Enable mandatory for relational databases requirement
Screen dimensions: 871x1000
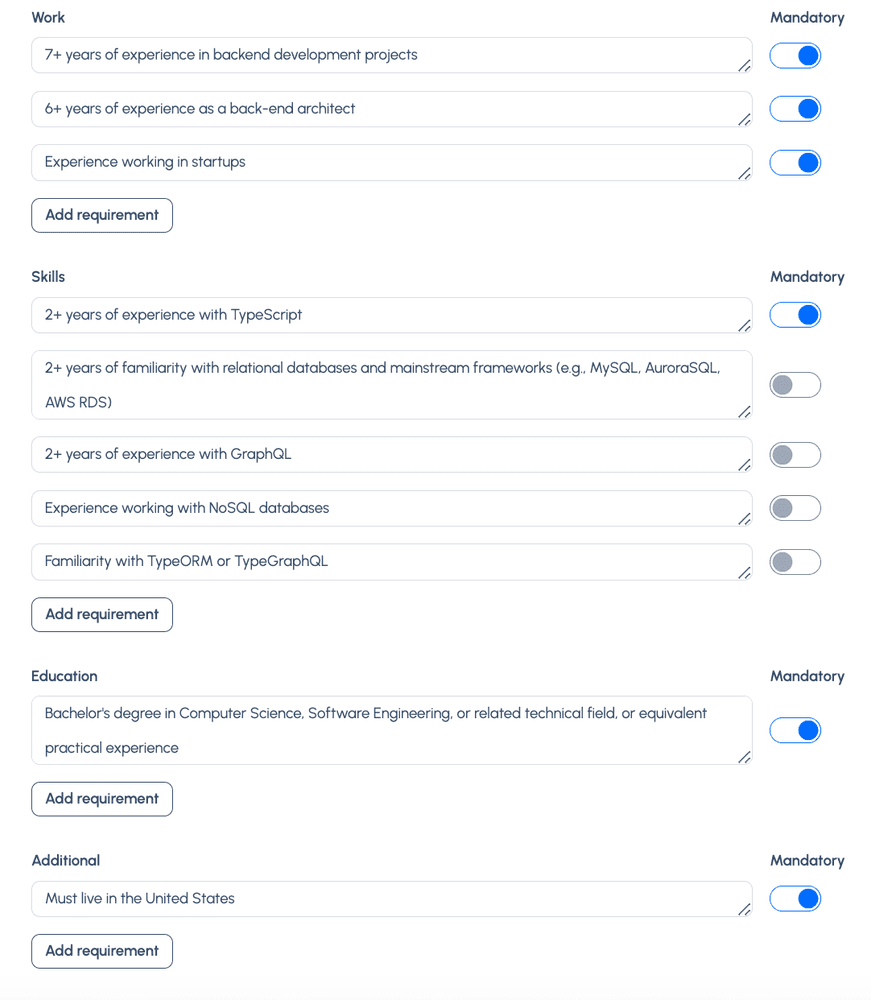(x=794, y=385)
